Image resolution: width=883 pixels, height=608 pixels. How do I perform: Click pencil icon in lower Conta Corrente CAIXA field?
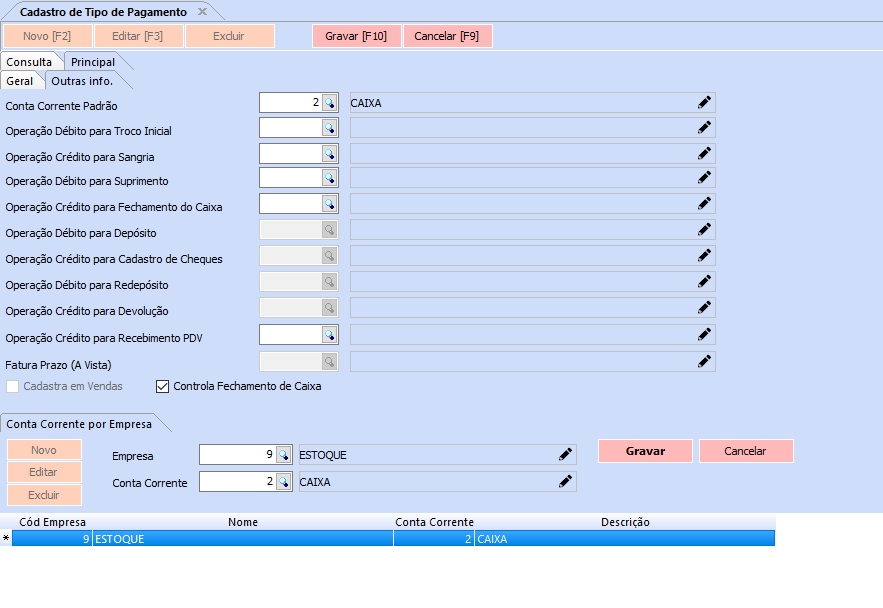565,482
